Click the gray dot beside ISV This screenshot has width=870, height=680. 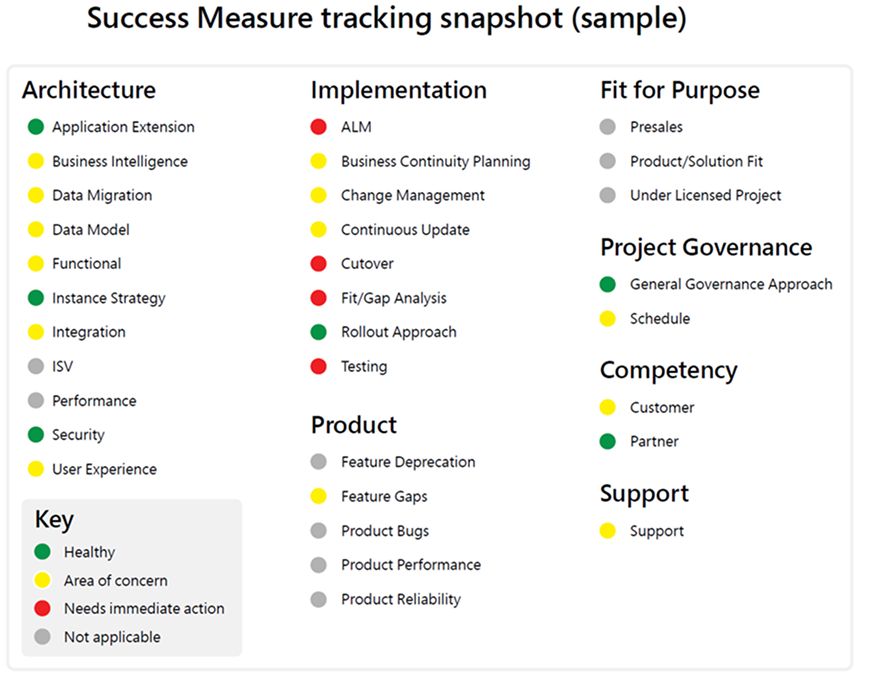(x=36, y=367)
